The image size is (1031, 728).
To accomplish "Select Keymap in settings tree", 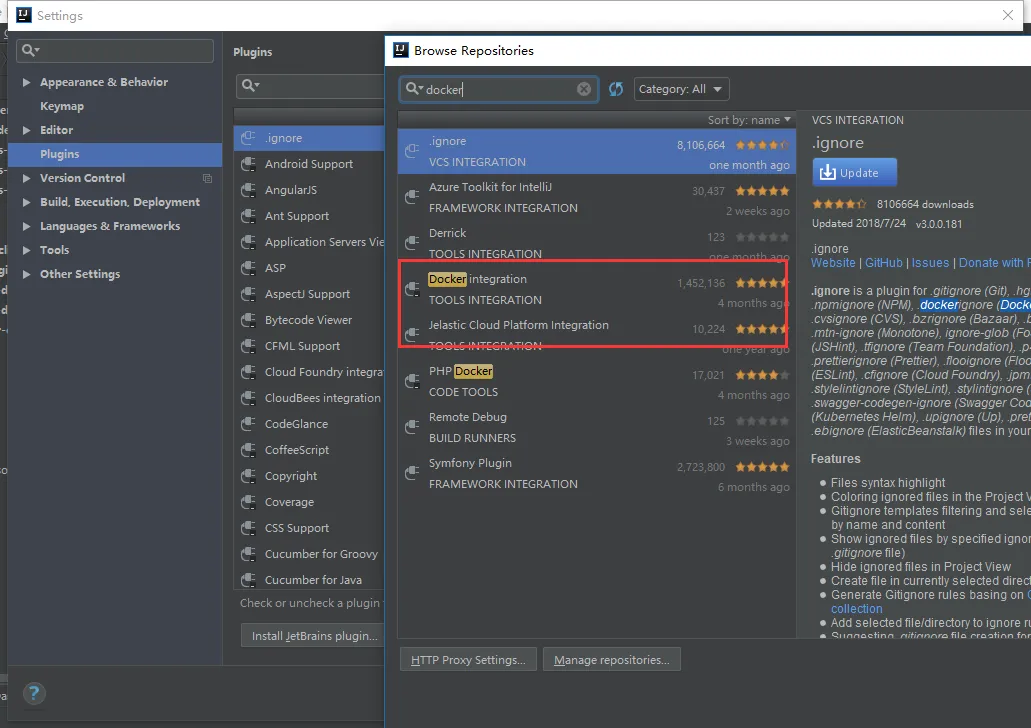I will 62,106.
